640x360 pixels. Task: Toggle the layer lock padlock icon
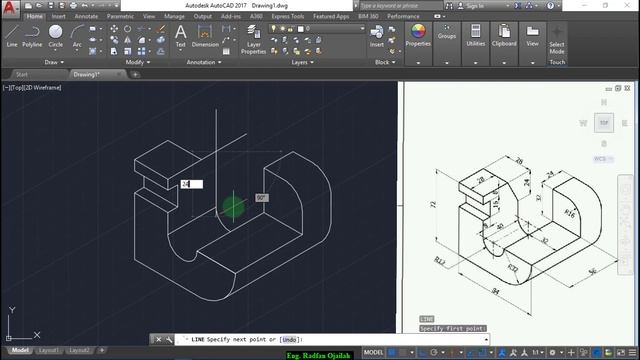(290, 29)
